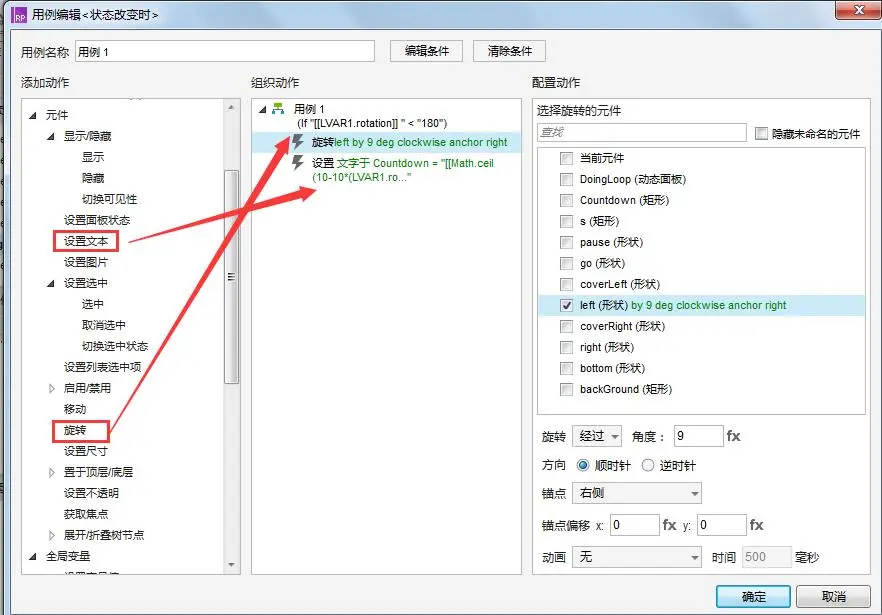Select 顺时针 direction radio button

[x=583, y=465]
